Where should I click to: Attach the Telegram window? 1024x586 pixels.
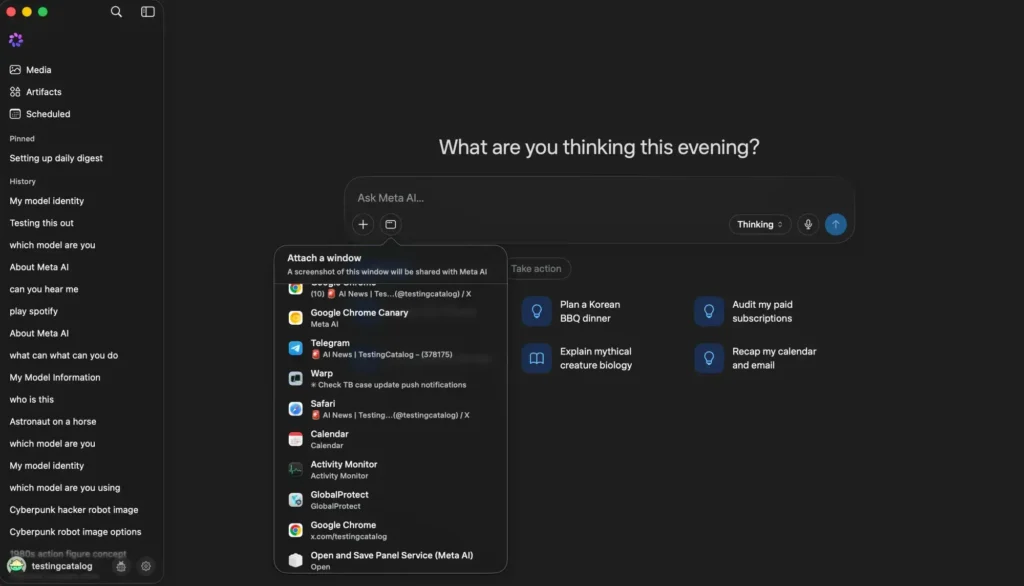pyautogui.click(x=391, y=348)
